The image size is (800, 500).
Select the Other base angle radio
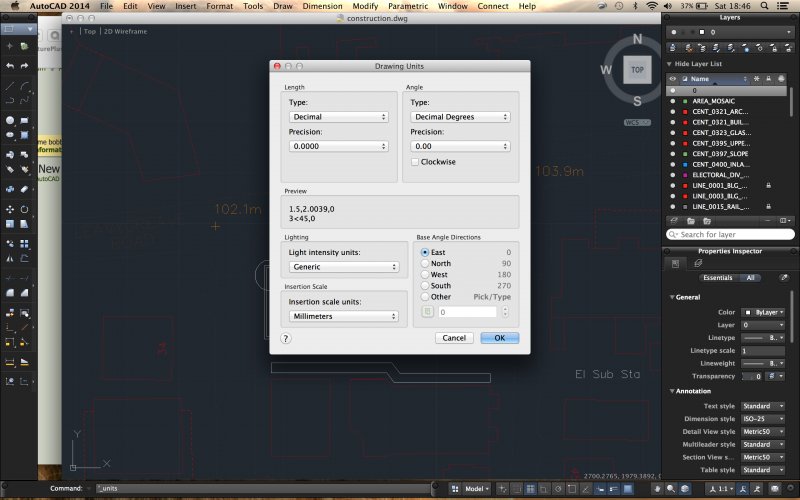point(424,296)
